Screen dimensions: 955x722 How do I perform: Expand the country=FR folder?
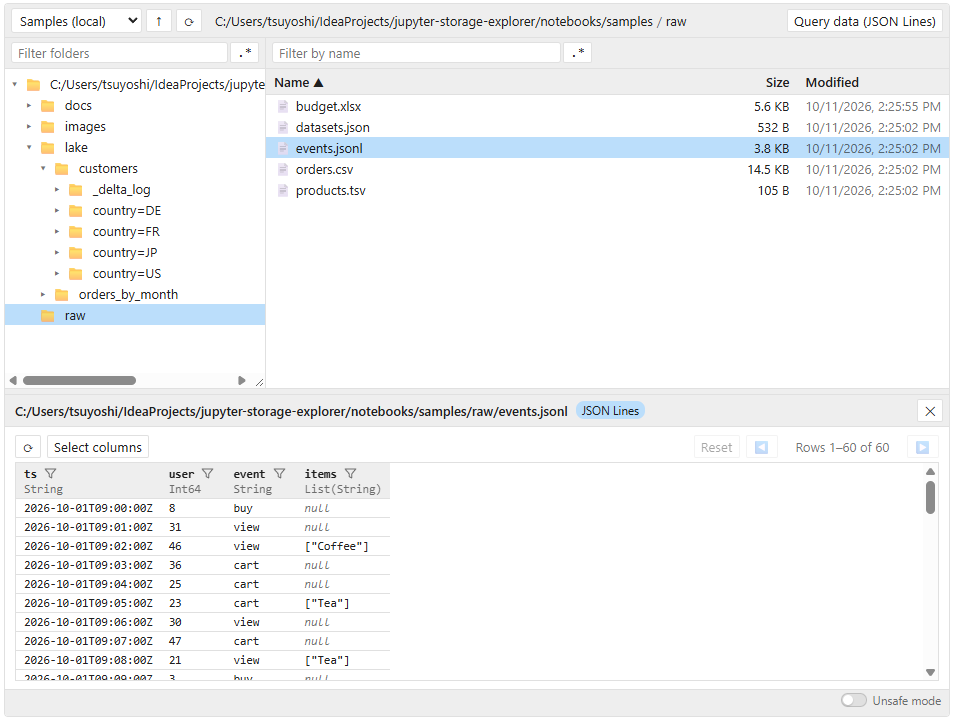coord(57,232)
